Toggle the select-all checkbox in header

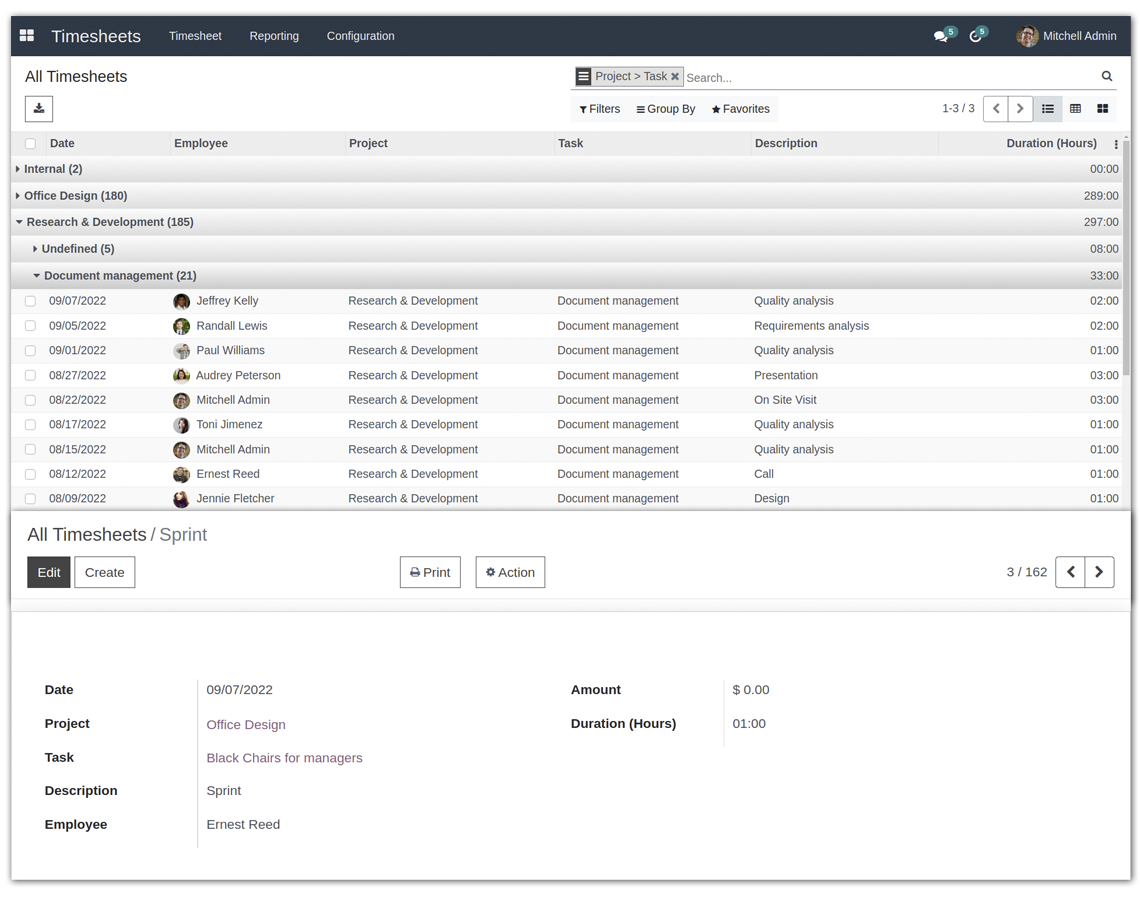30,144
